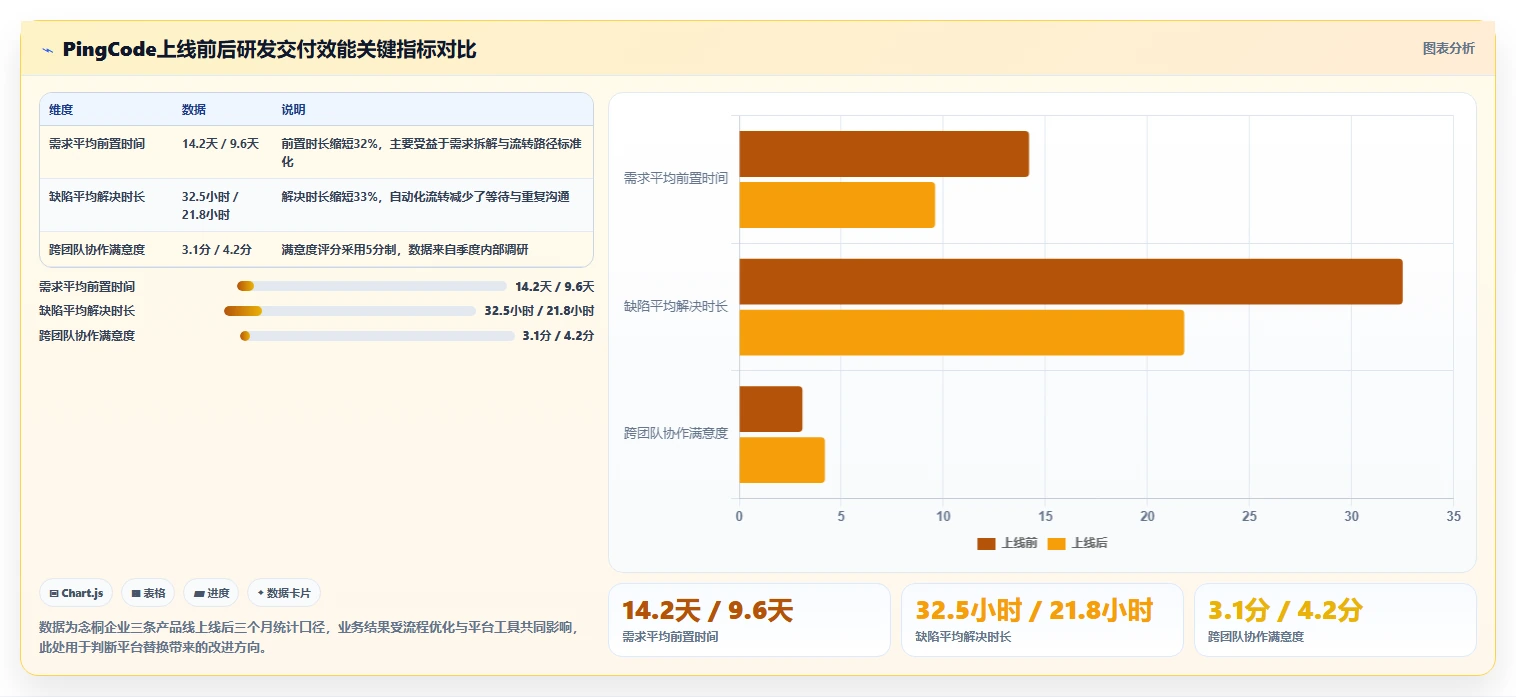Open the 14.2天 / 9.6天 data card
The height and width of the screenshot is (697, 1516).
tap(749, 620)
